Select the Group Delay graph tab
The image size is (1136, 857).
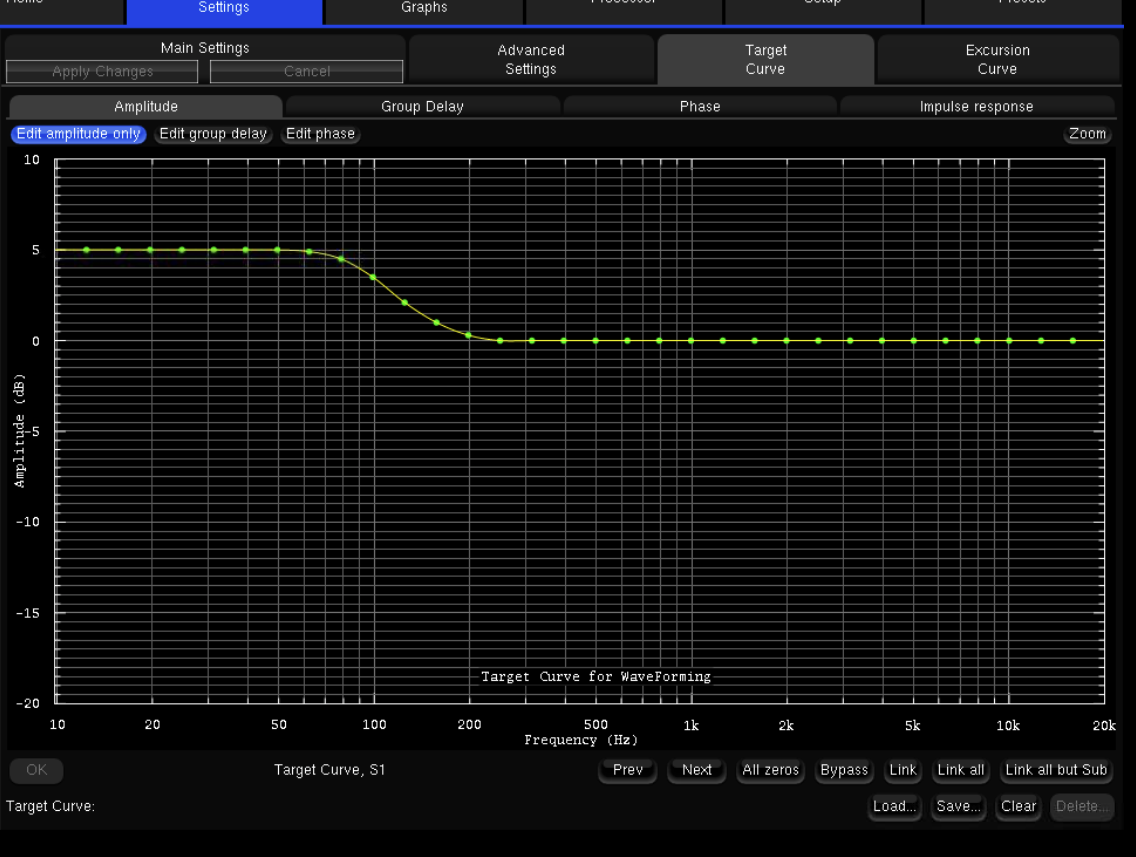[x=422, y=107]
